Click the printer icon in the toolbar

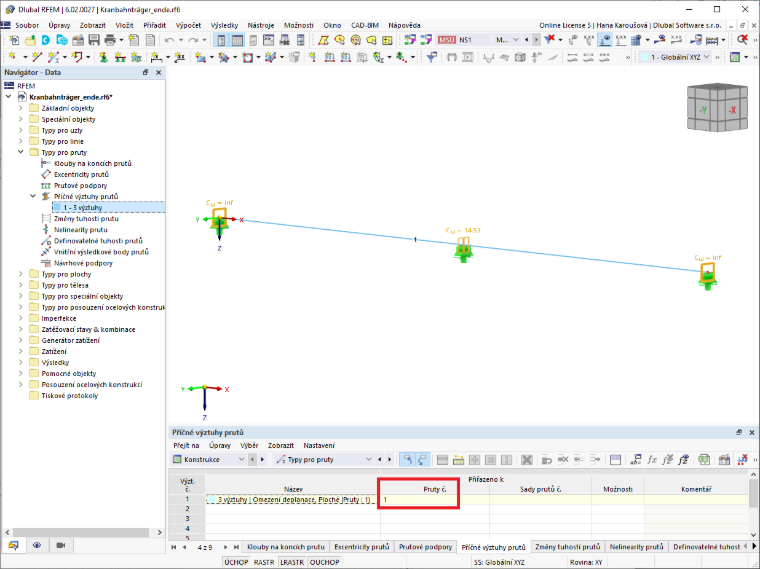(110, 40)
